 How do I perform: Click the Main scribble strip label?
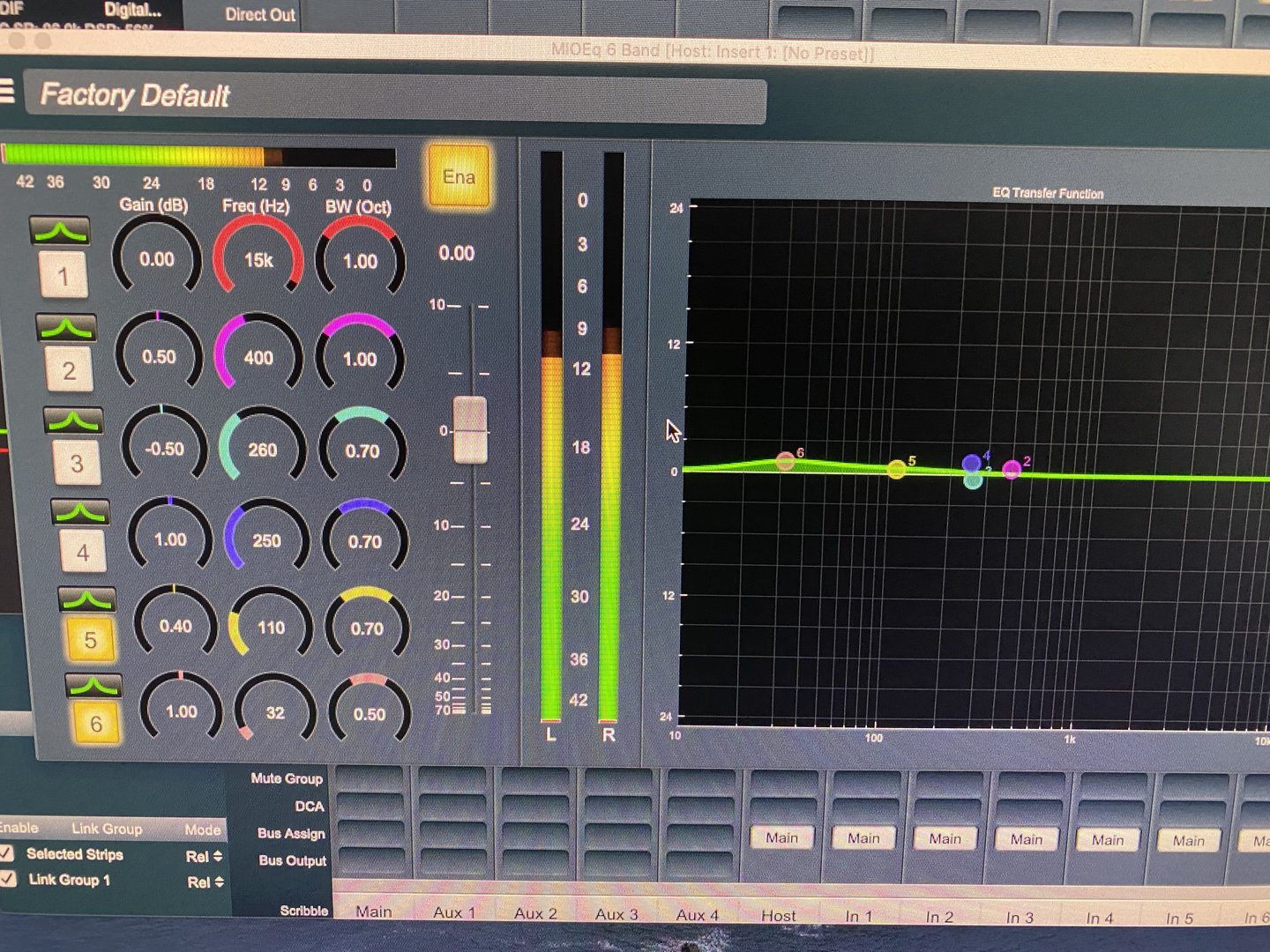pyautogui.click(x=374, y=911)
